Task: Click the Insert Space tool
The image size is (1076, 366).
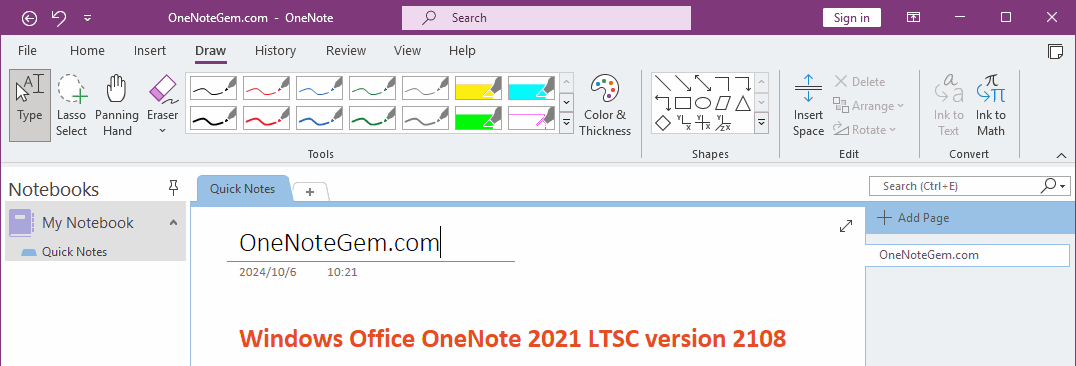Action: (x=808, y=105)
